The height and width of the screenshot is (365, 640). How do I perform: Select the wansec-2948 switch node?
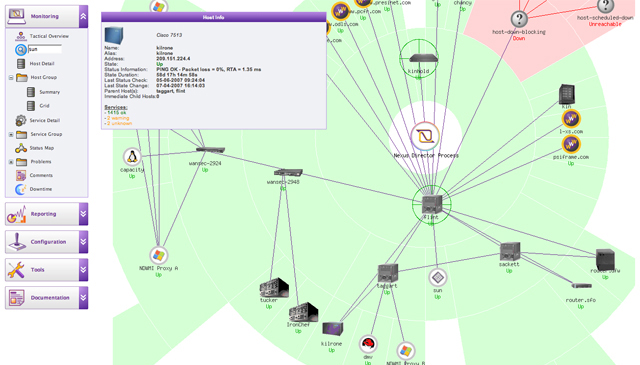tap(288, 172)
